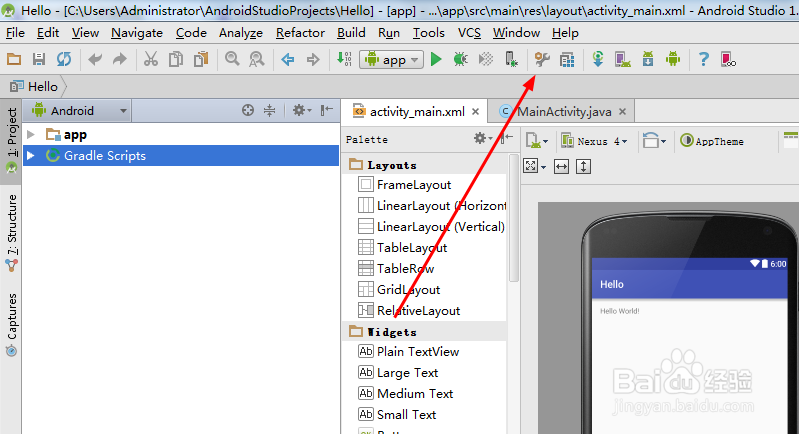The image size is (799, 434).
Task: Undo the last action via toolbar
Action: coord(95,60)
